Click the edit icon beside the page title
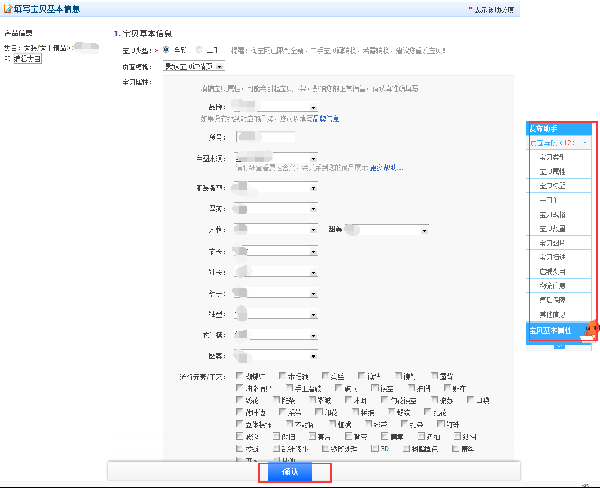 coord(8,9)
